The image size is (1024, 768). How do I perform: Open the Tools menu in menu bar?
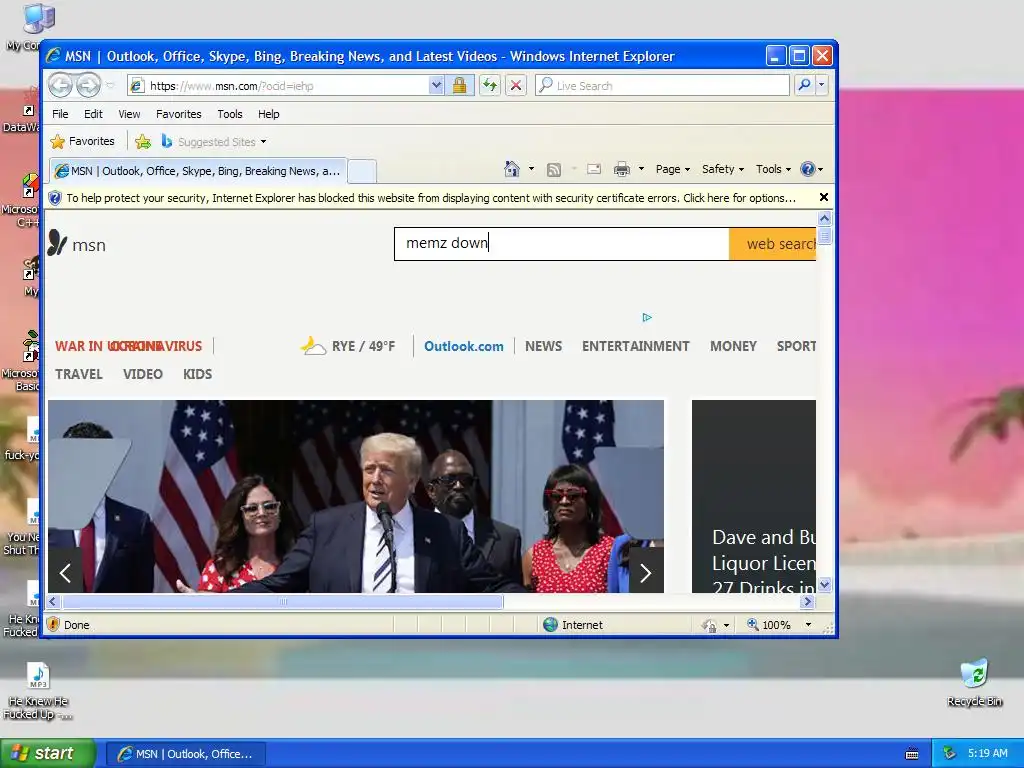click(x=230, y=114)
